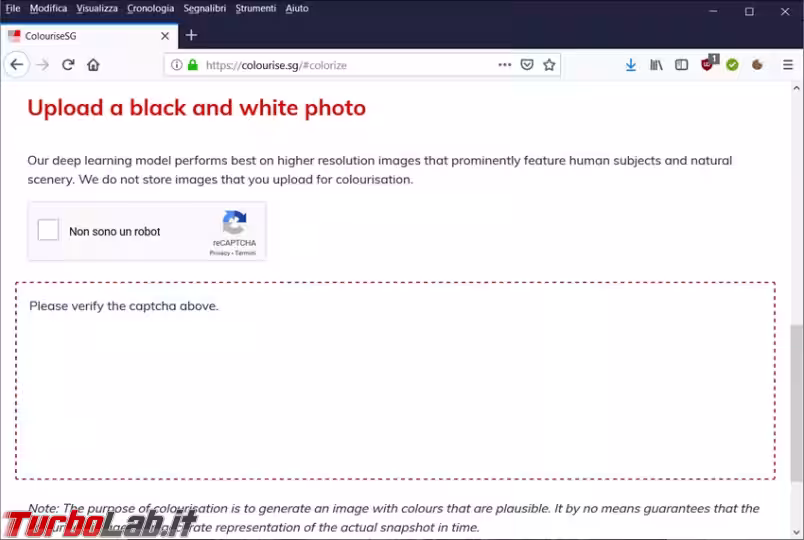Go back to the previous page
This screenshot has height=540, width=804.
point(17,65)
